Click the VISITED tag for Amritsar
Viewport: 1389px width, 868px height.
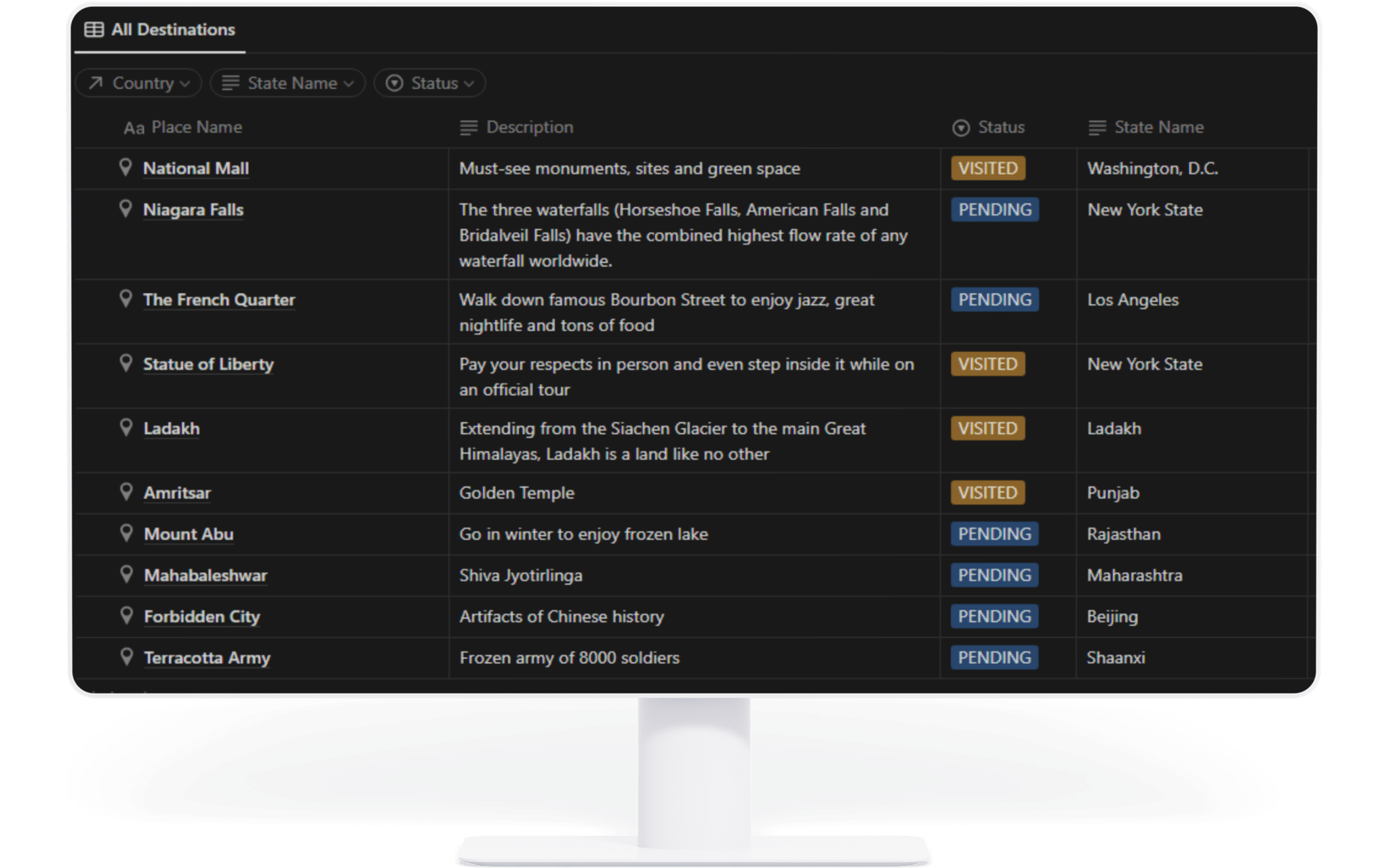(x=987, y=493)
